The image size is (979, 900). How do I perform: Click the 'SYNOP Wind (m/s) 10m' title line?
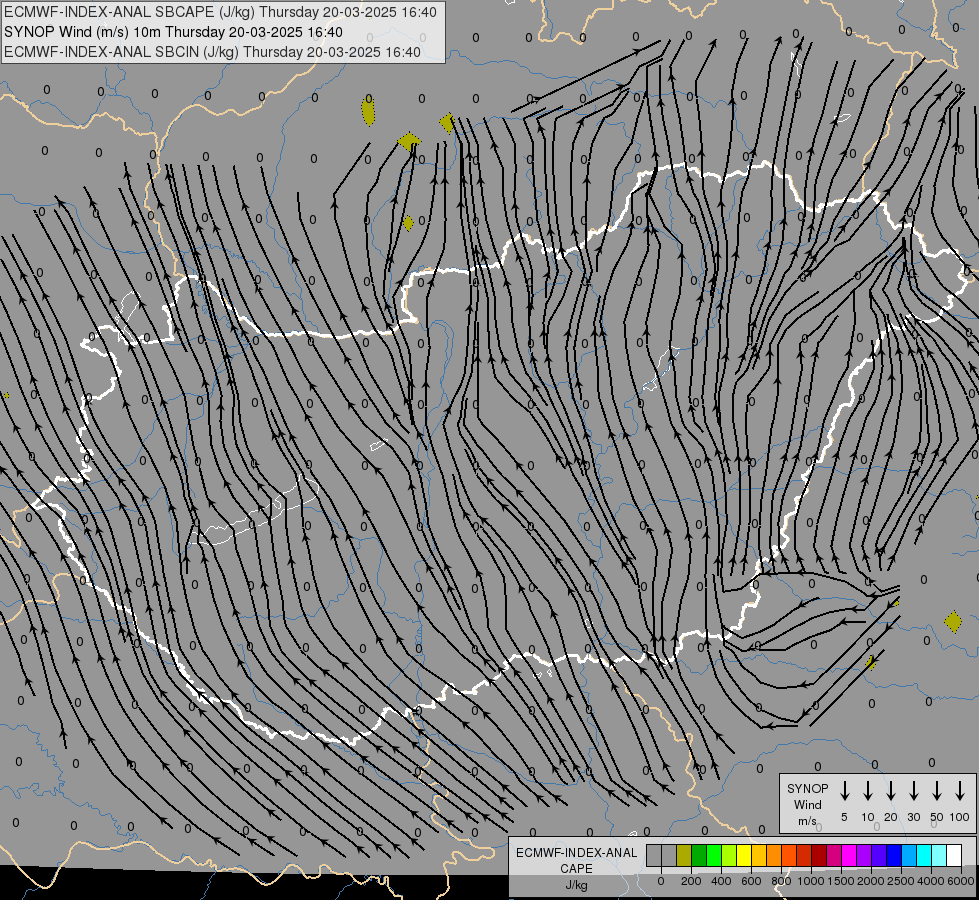click(173, 32)
